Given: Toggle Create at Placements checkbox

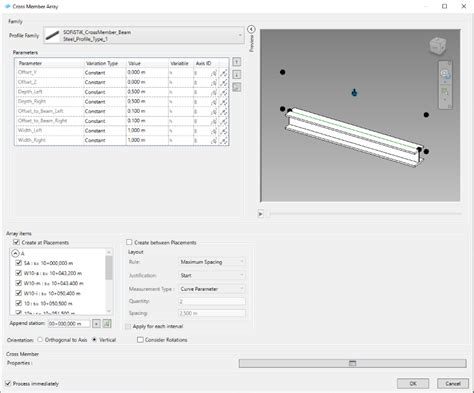Looking at the screenshot, I should coord(16,242).
